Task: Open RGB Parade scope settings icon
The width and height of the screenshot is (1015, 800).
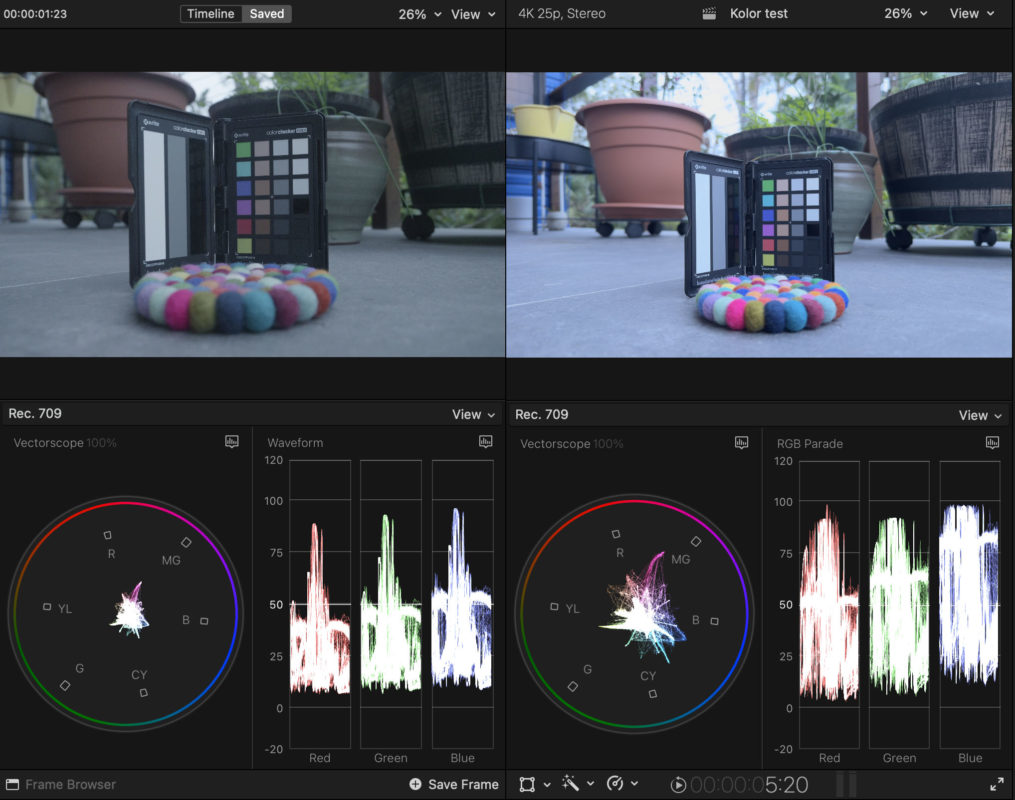Action: point(992,443)
